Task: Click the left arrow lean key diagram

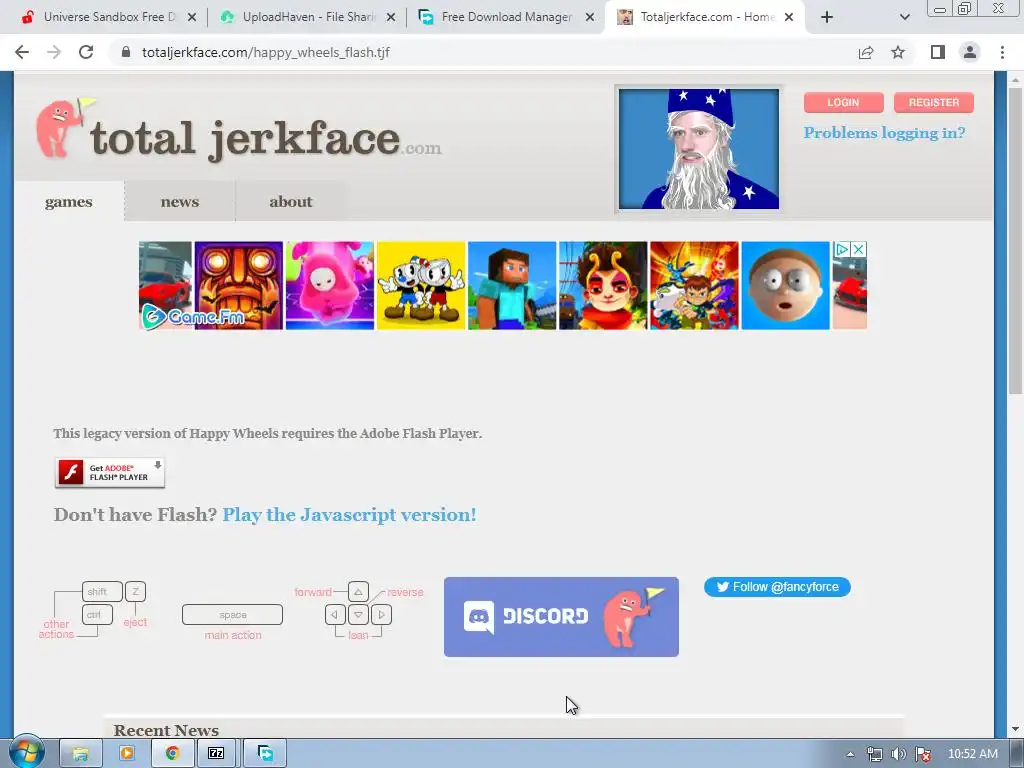Action: (335, 615)
